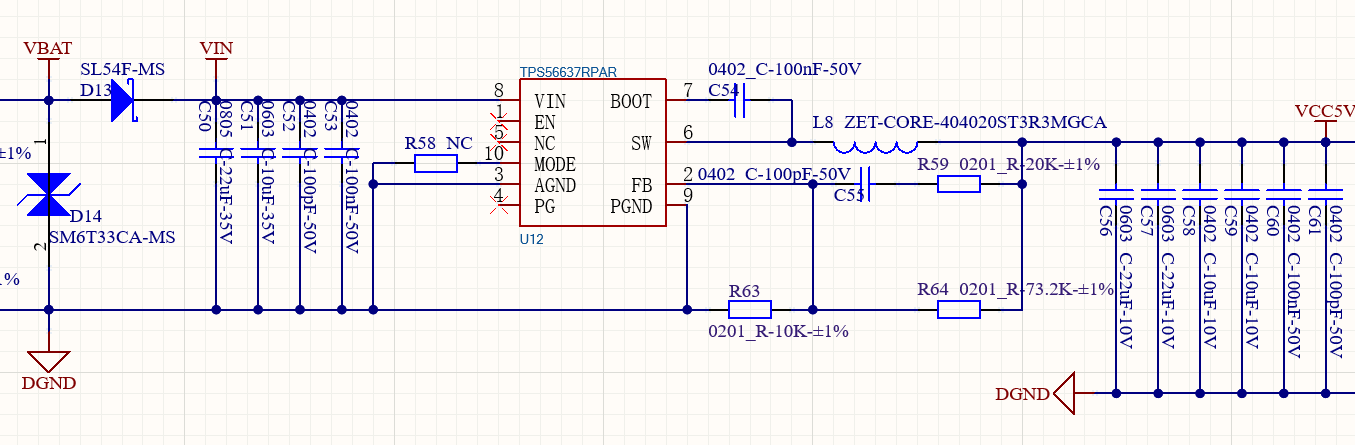Select the 0805 C-22uF-35V rotated value text
Viewport: 1355px width, 445px height.
[x=226, y=172]
